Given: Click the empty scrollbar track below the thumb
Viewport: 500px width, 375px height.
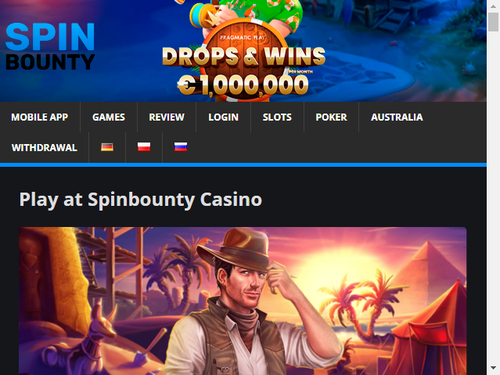Looking at the screenshot, I should tap(493, 197).
